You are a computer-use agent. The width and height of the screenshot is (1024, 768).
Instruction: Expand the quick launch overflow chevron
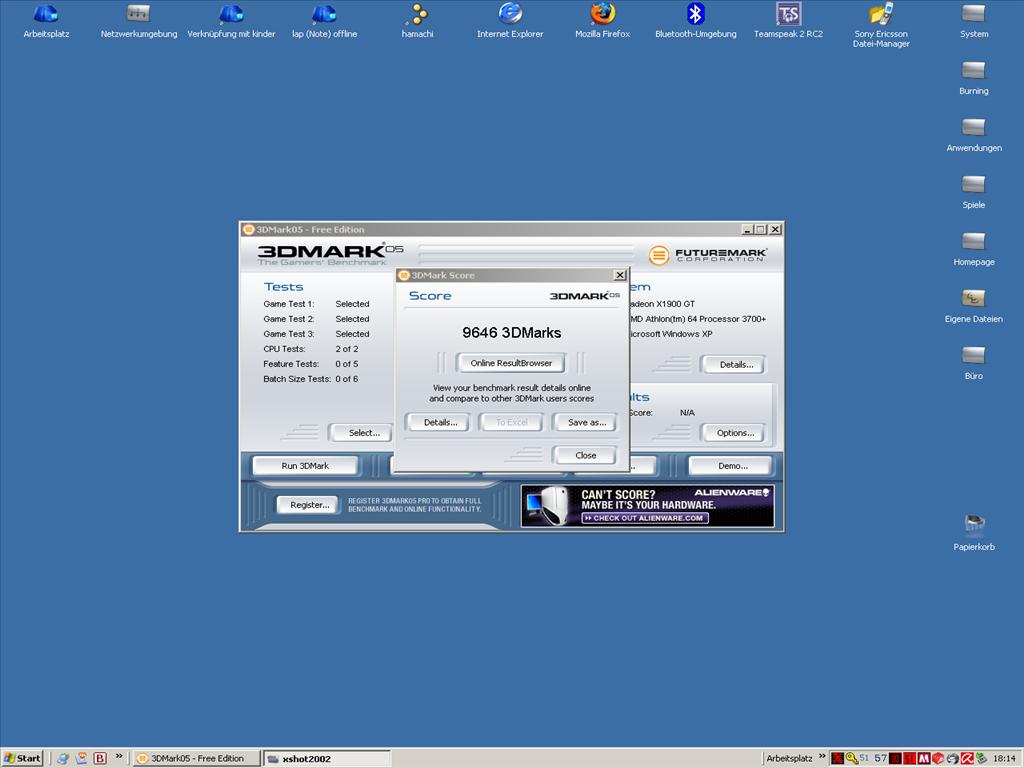119,756
